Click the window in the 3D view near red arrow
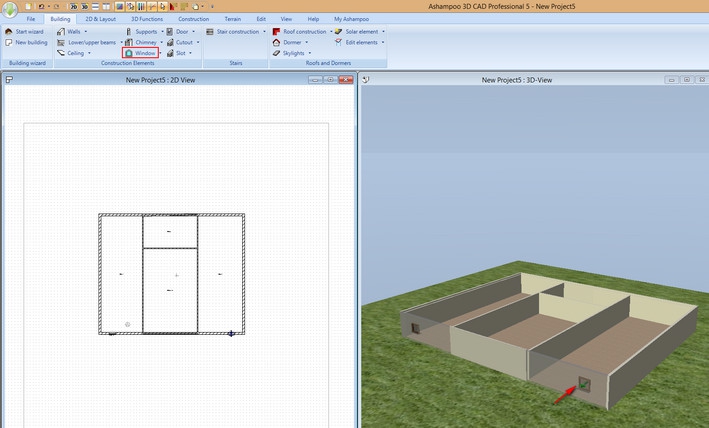The image size is (709, 428). pyautogui.click(x=584, y=383)
